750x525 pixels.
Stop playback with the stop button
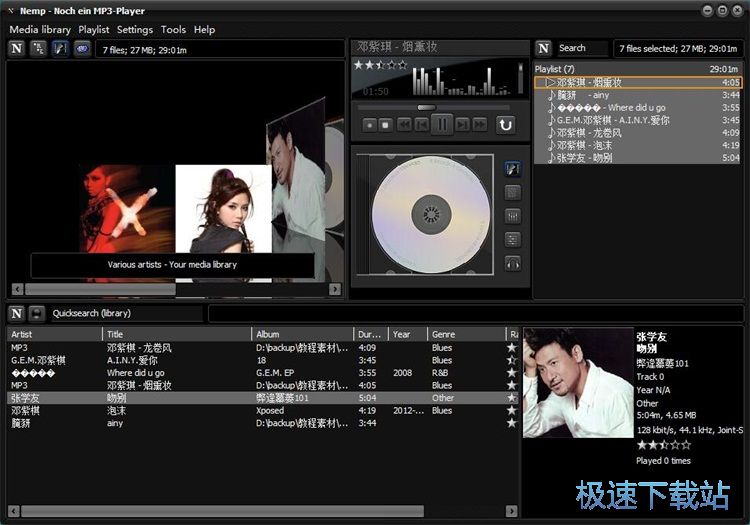[385, 125]
